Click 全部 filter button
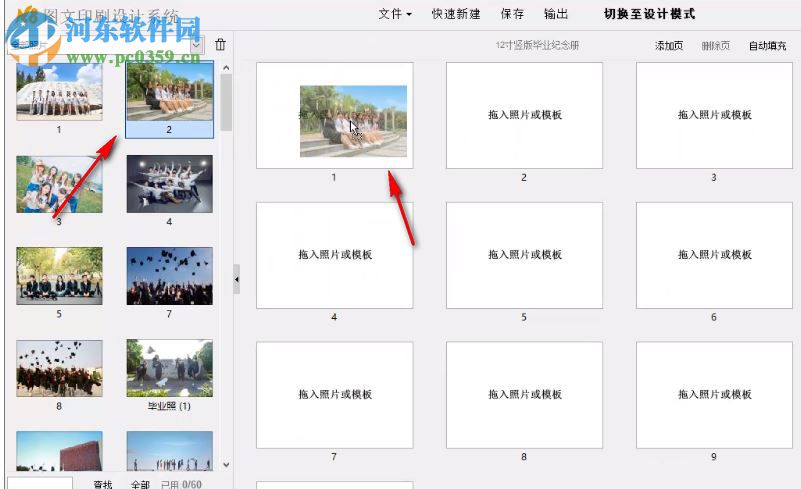Screen dimensions: 801x489 tap(140, 483)
